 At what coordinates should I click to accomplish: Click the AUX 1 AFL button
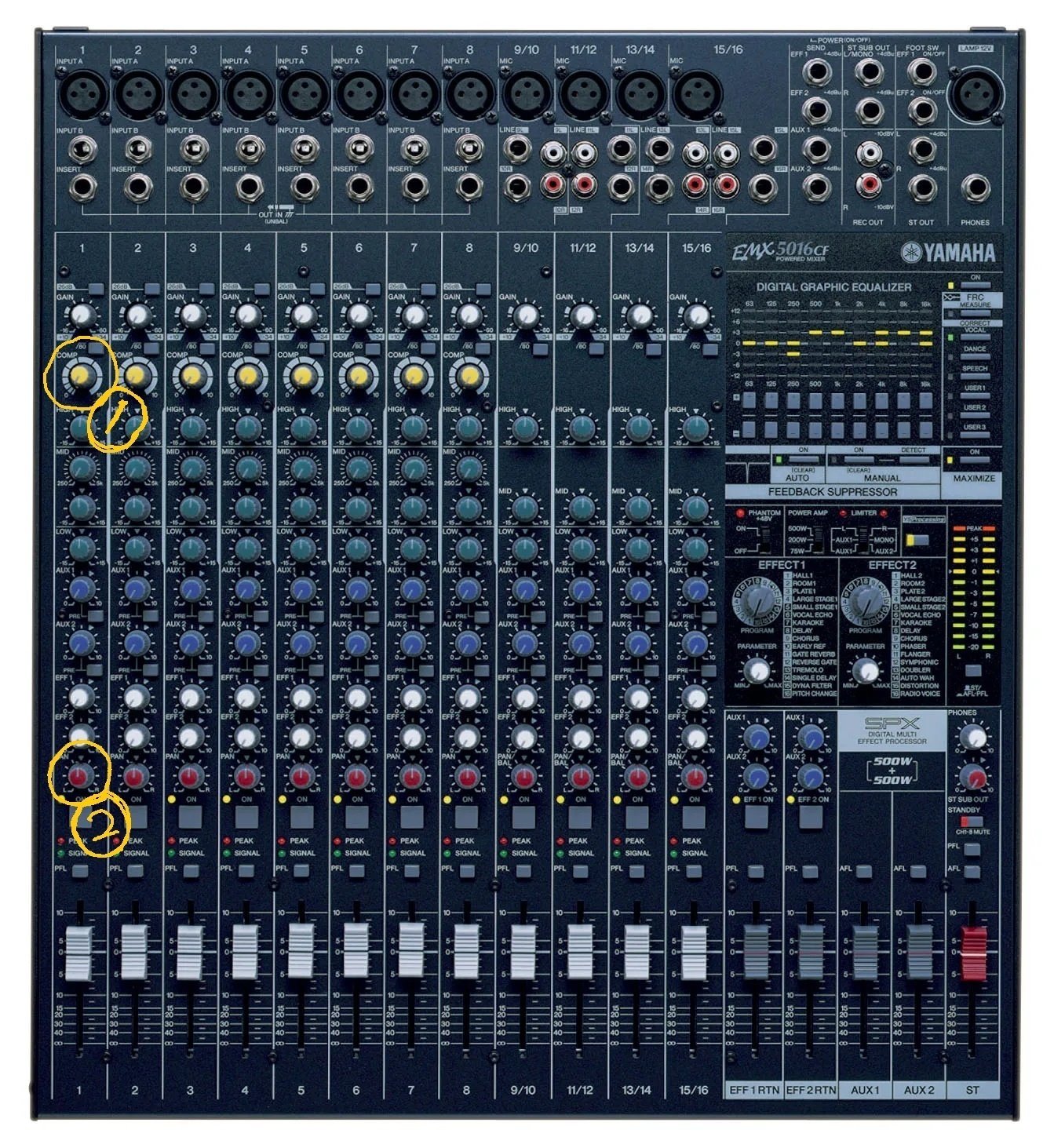[864, 871]
